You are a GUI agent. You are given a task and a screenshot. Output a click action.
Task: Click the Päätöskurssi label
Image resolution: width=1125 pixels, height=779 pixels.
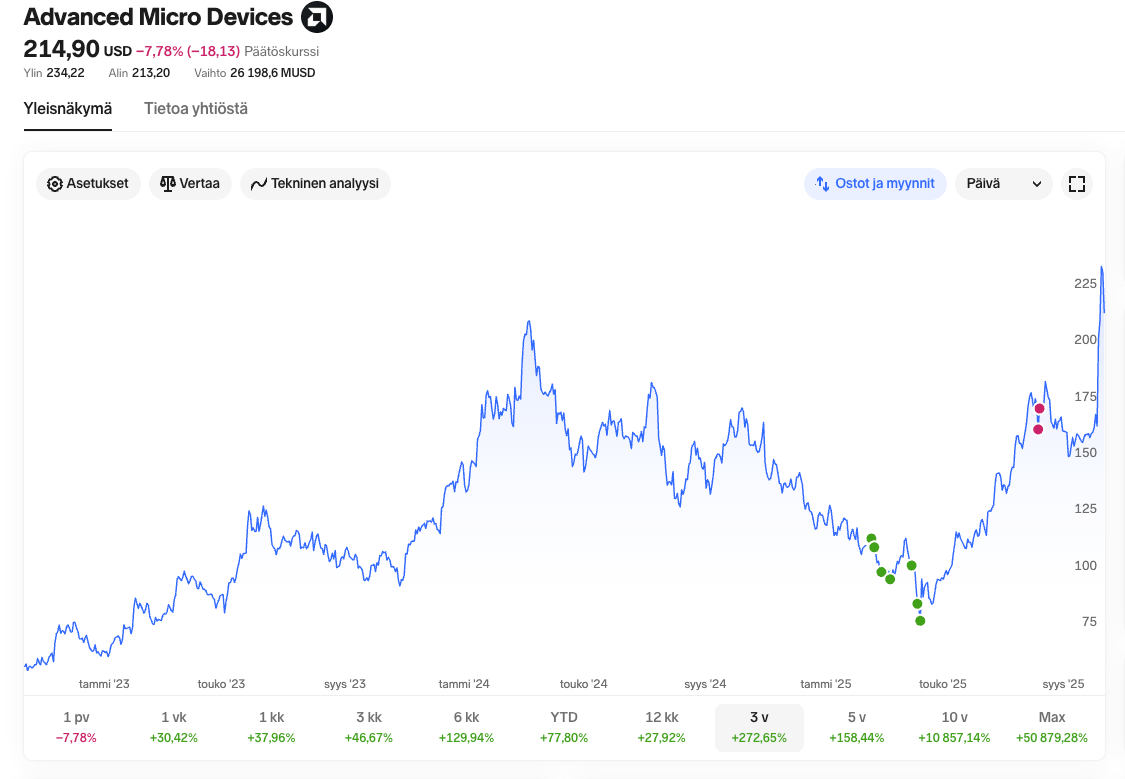(x=281, y=52)
